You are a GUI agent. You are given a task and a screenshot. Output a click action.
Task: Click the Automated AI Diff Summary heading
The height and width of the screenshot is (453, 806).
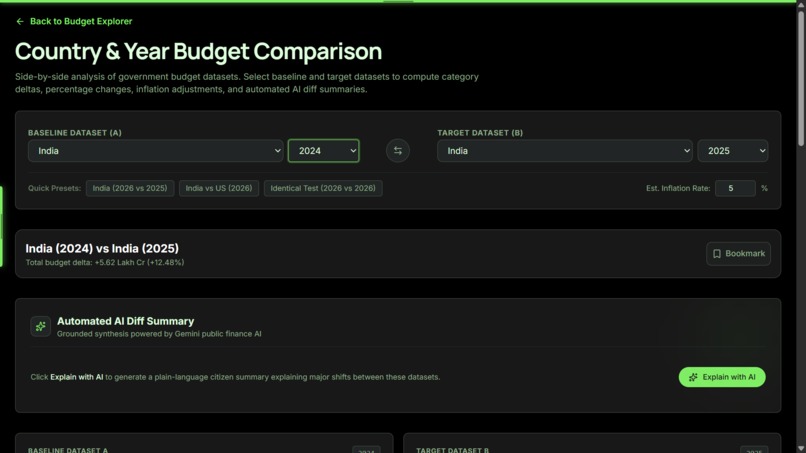point(125,321)
